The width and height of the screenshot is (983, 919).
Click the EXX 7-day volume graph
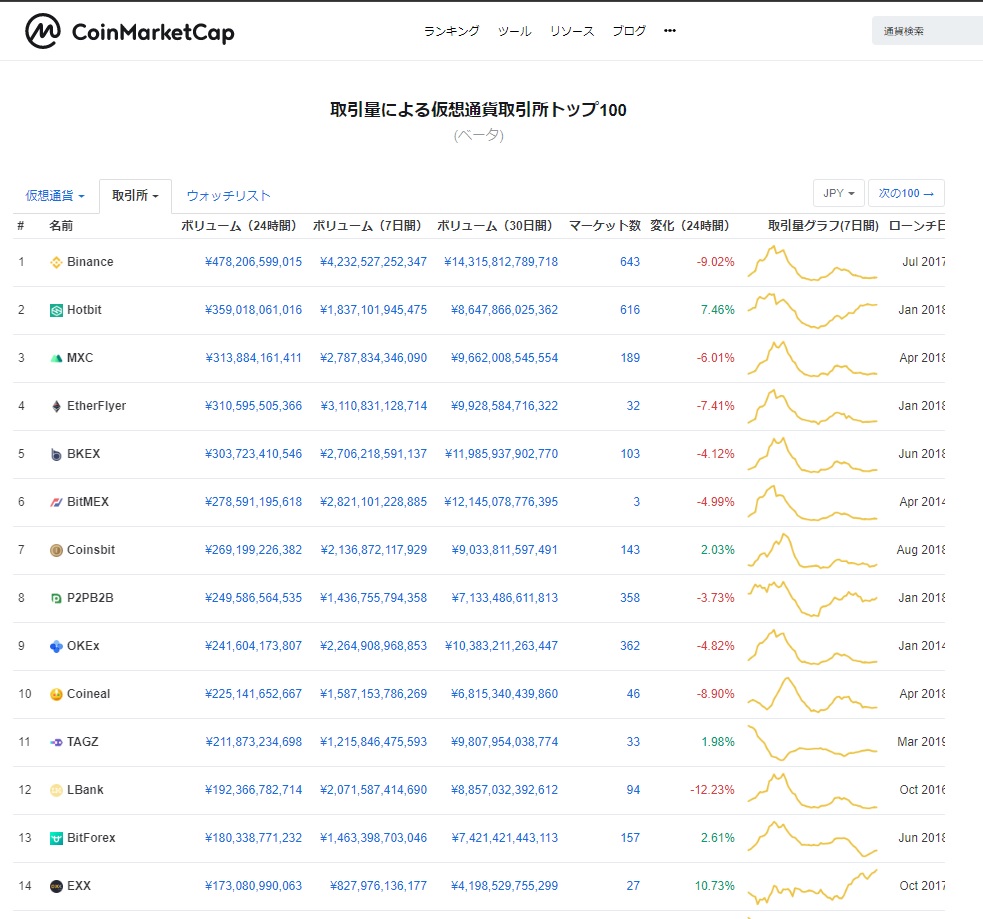pos(812,886)
